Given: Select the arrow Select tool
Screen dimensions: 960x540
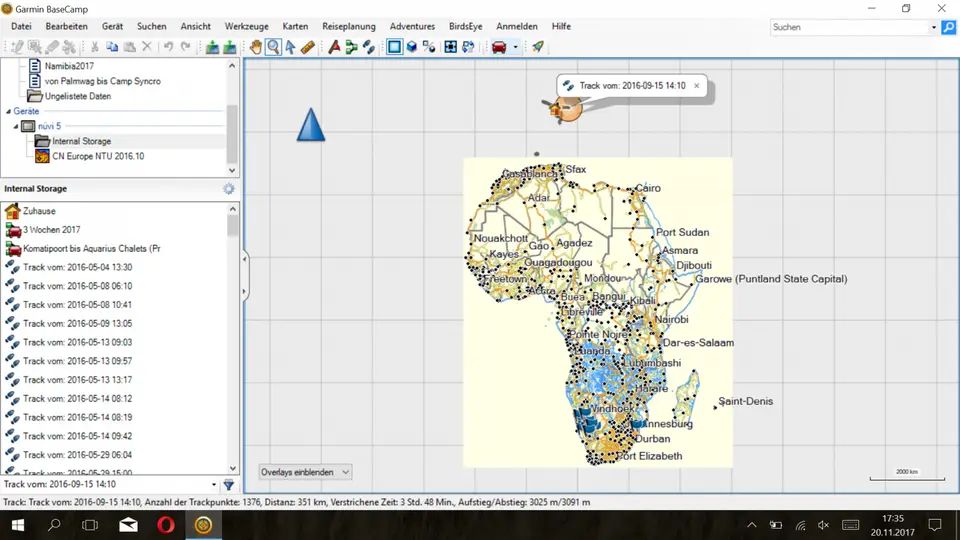Looking at the screenshot, I should [290, 47].
